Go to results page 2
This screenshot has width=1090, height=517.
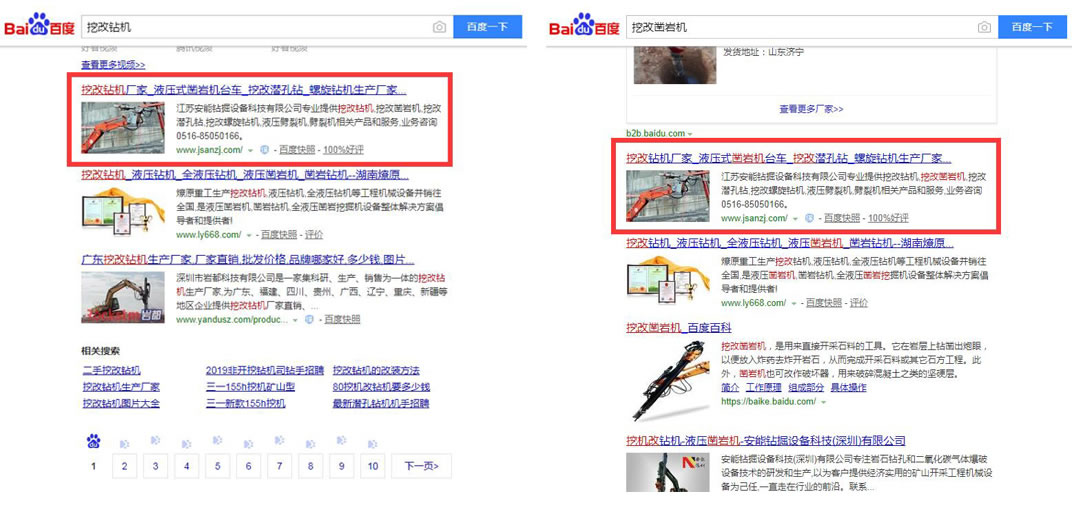(x=124, y=466)
